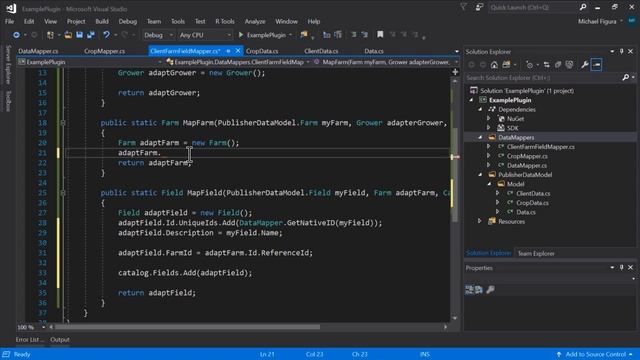Switch to the Team Explorer tab
Image resolution: width=640 pixels, height=360 pixels.
point(536,253)
